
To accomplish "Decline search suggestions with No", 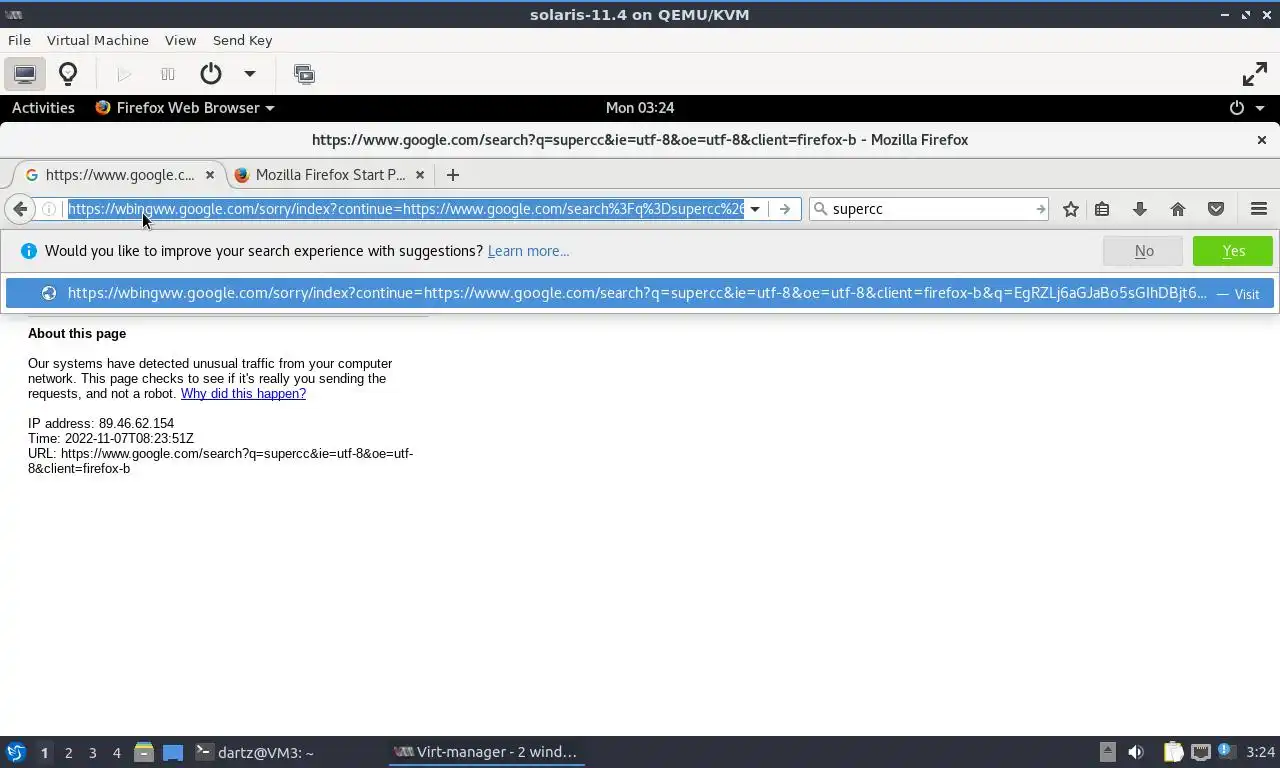I will pos(1144,251).
